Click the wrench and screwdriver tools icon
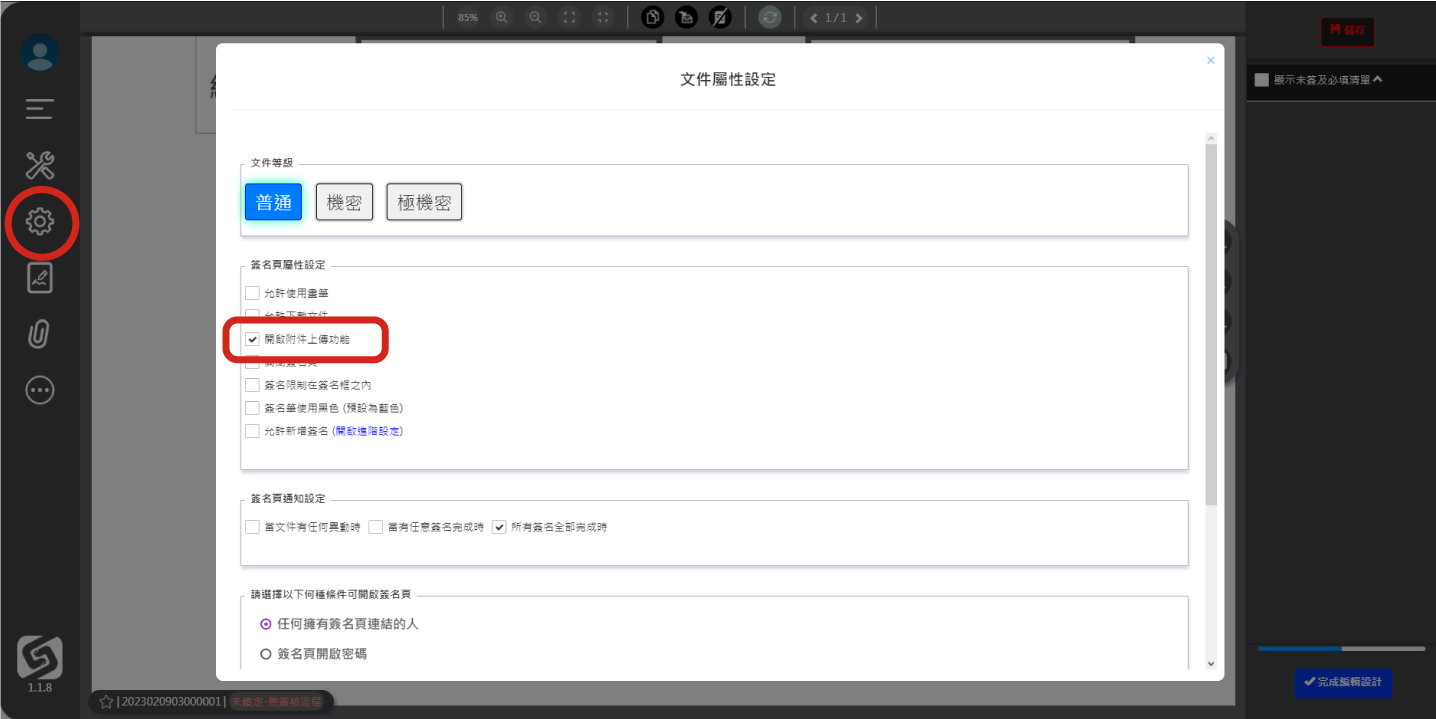This screenshot has width=1436, height=719. point(40,165)
